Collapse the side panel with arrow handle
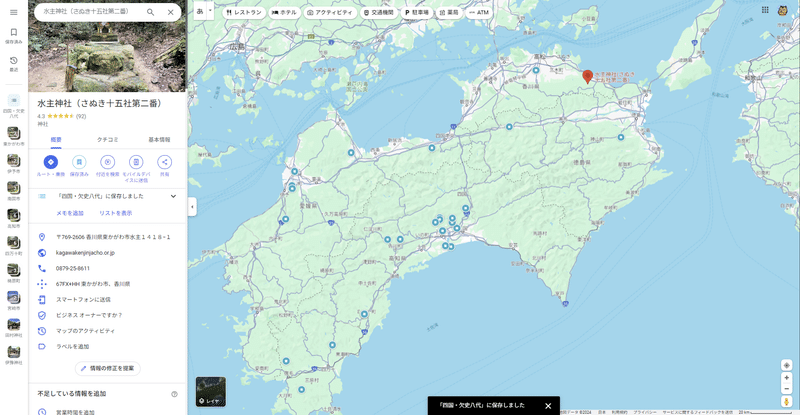The image size is (800, 415). (x=192, y=207)
